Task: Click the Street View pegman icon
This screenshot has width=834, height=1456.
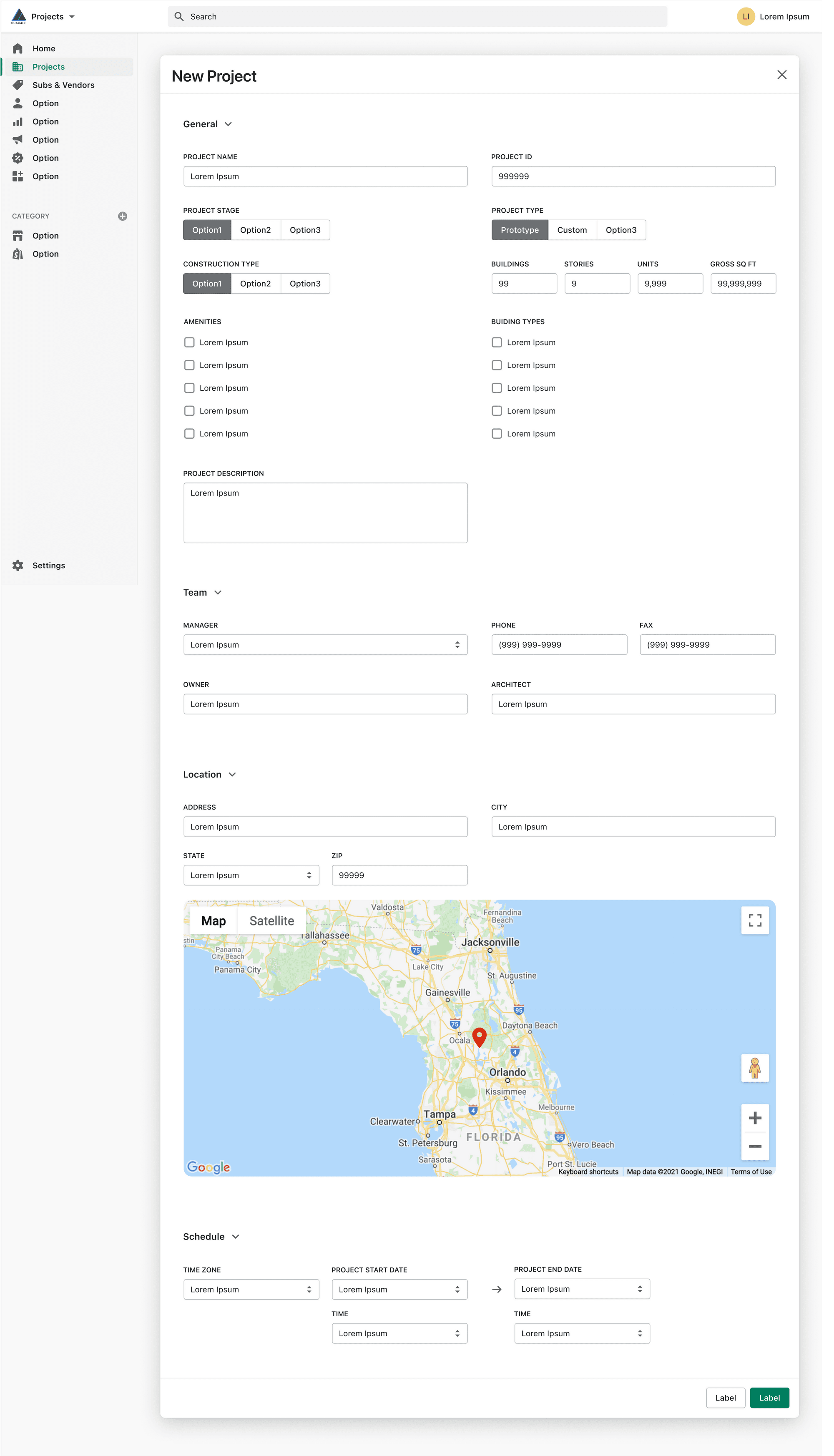Action: (755, 1068)
